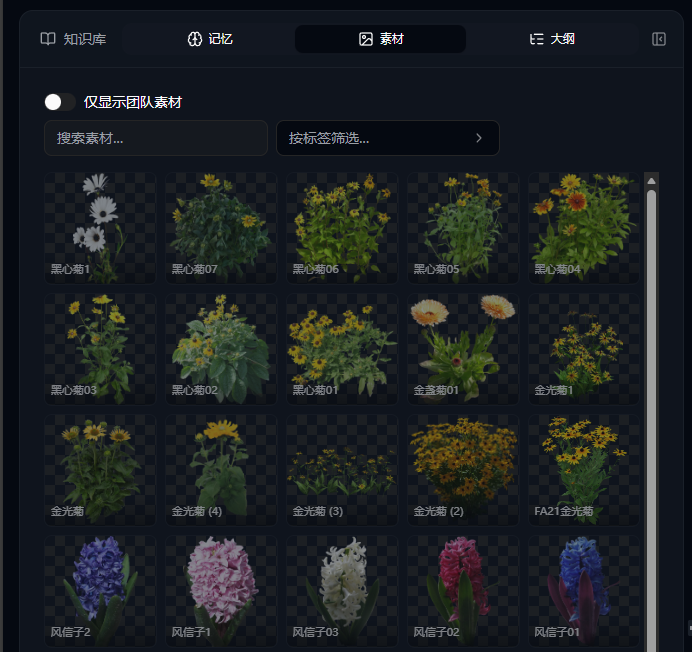Open the 知识库 label link
This screenshot has height=652, width=692.
pyautogui.click(x=85, y=39)
